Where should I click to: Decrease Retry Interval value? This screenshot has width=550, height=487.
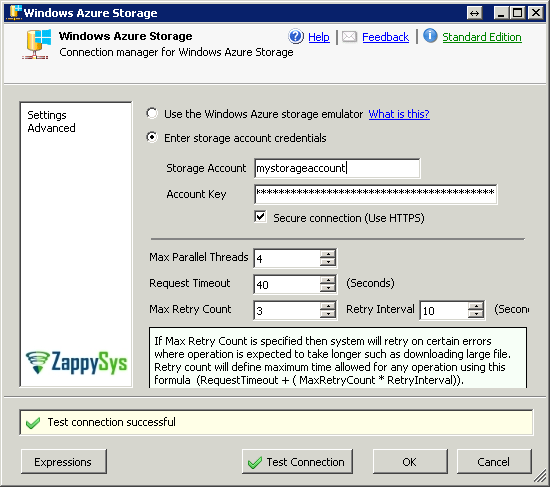pos(476,314)
